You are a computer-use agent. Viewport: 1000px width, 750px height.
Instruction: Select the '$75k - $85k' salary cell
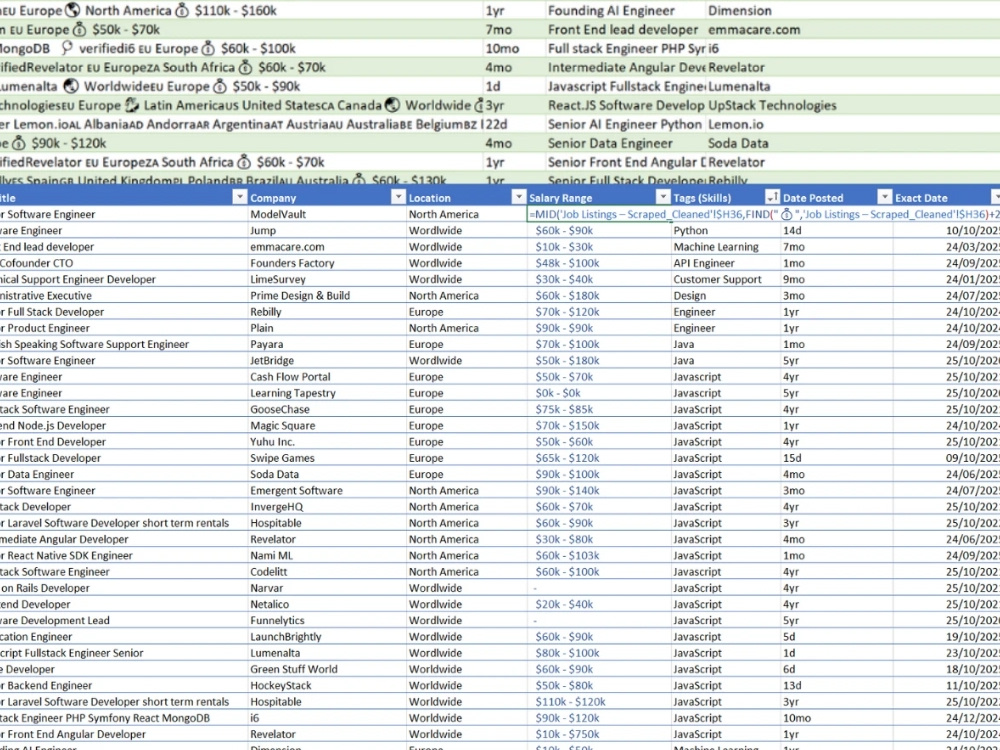point(599,409)
